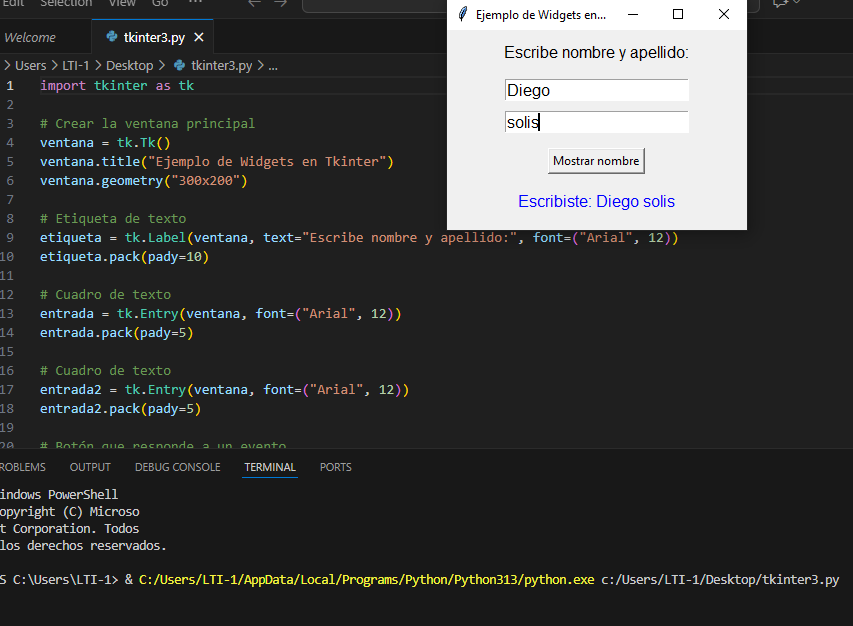853x626 pixels.
Task: Expand the Desktop breadcrumb folder
Action: tap(129, 65)
